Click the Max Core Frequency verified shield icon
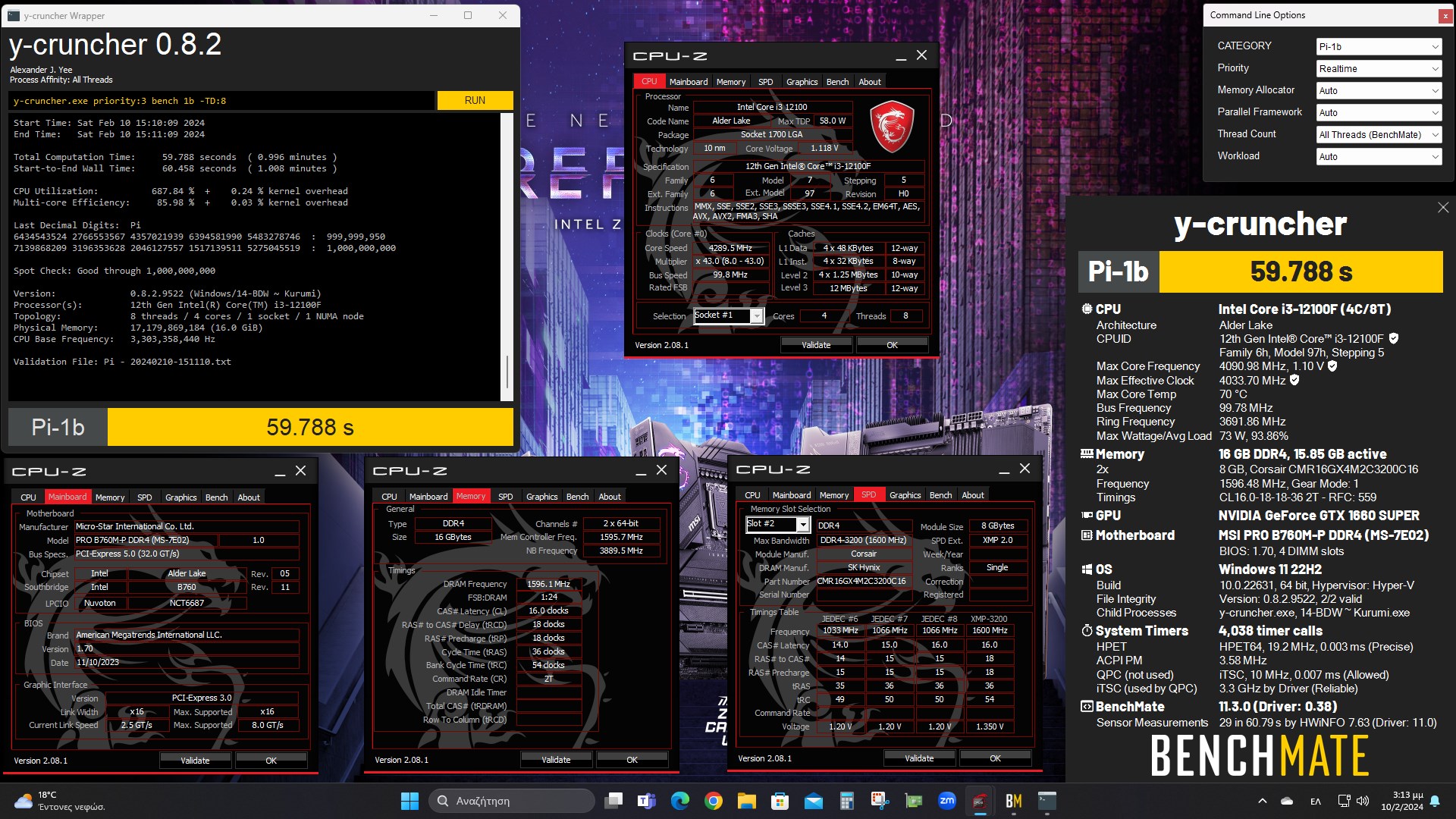This screenshot has height=819, width=1456. (x=1332, y=366)
